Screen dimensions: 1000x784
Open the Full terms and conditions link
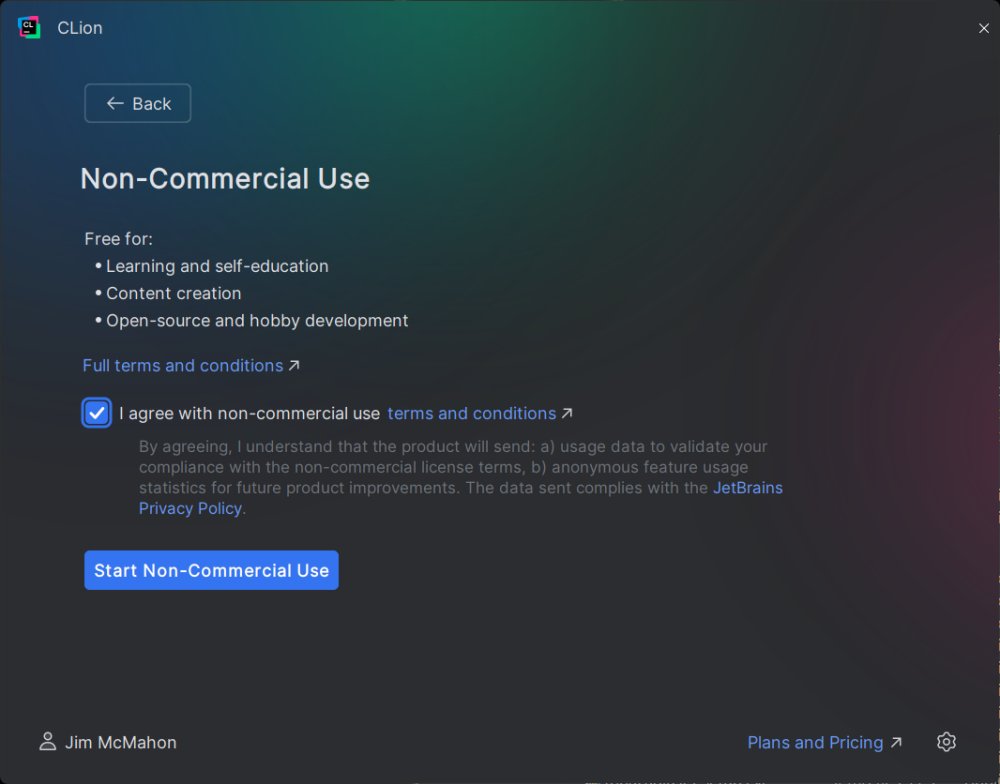click(181, 365)
